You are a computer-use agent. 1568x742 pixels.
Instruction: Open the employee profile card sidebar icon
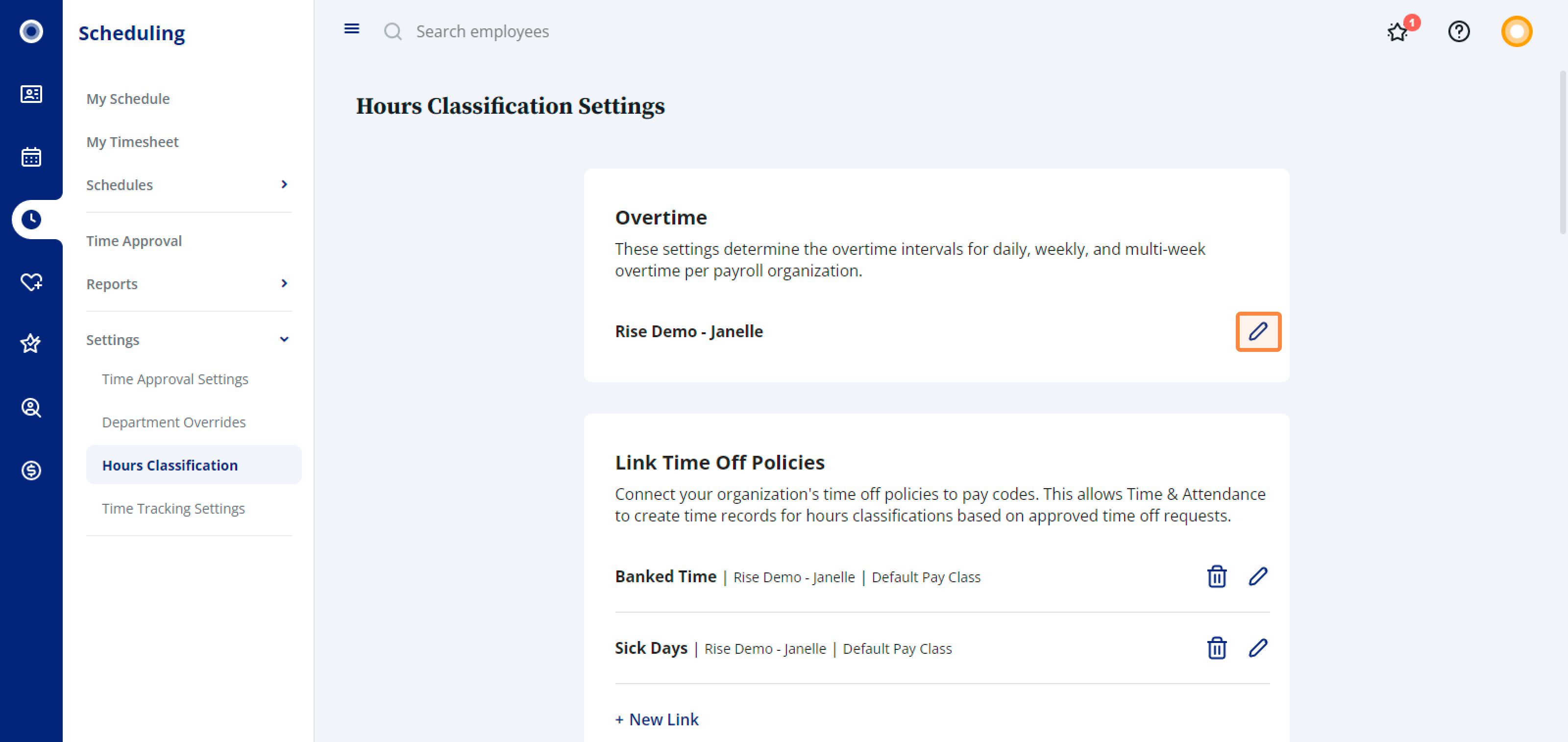point(31,95)
